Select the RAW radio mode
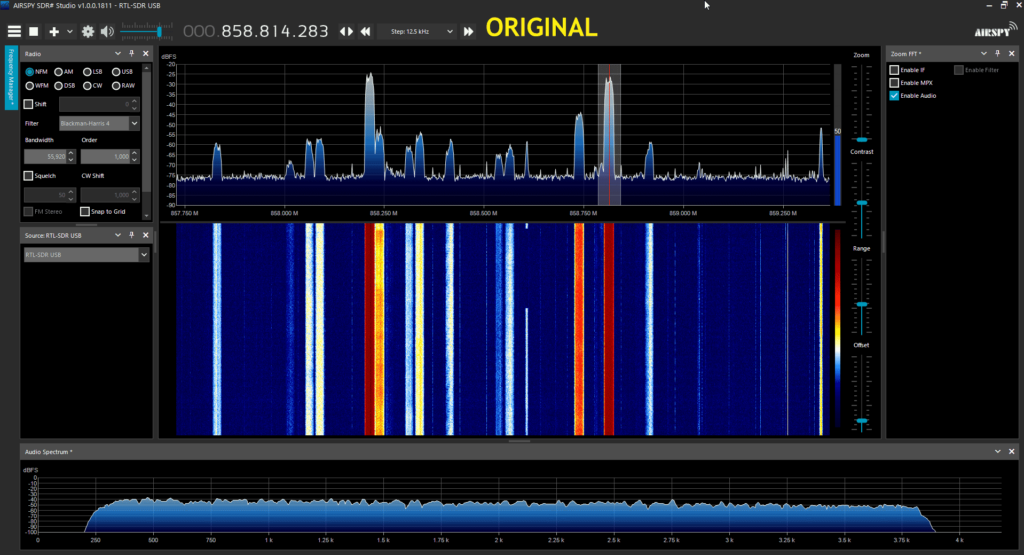Screen dimensions: 1024x555 click(x=123, y=86)
